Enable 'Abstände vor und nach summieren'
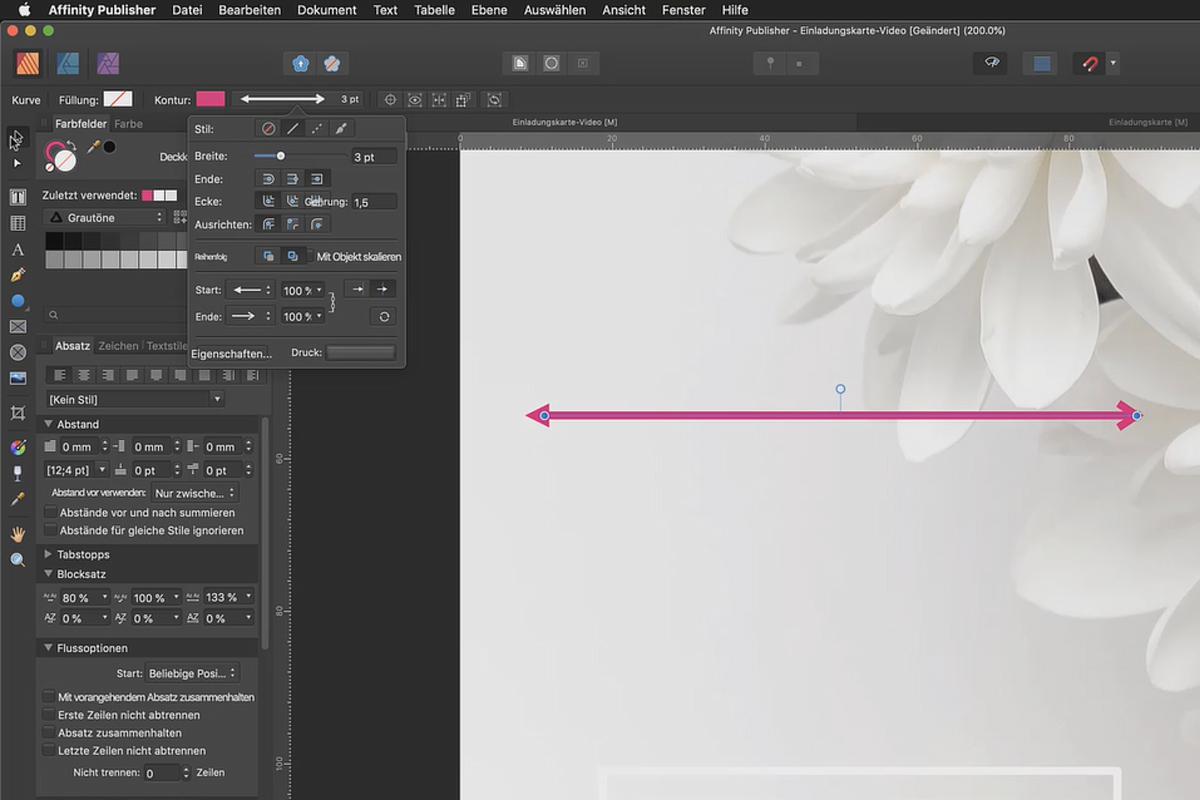 click(50, 512)
